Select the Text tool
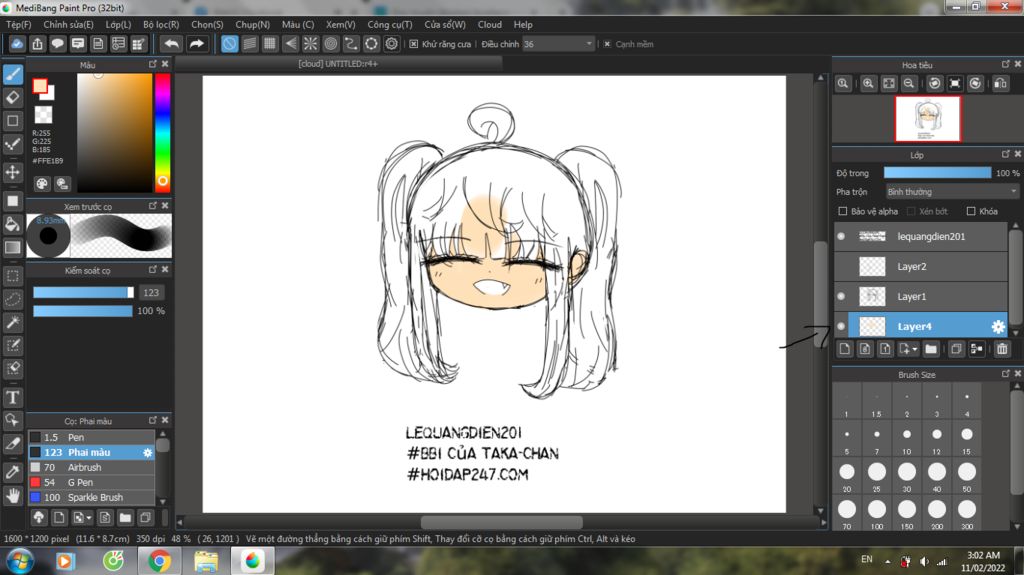The image size is (1024, 575). tap(13, 397)
